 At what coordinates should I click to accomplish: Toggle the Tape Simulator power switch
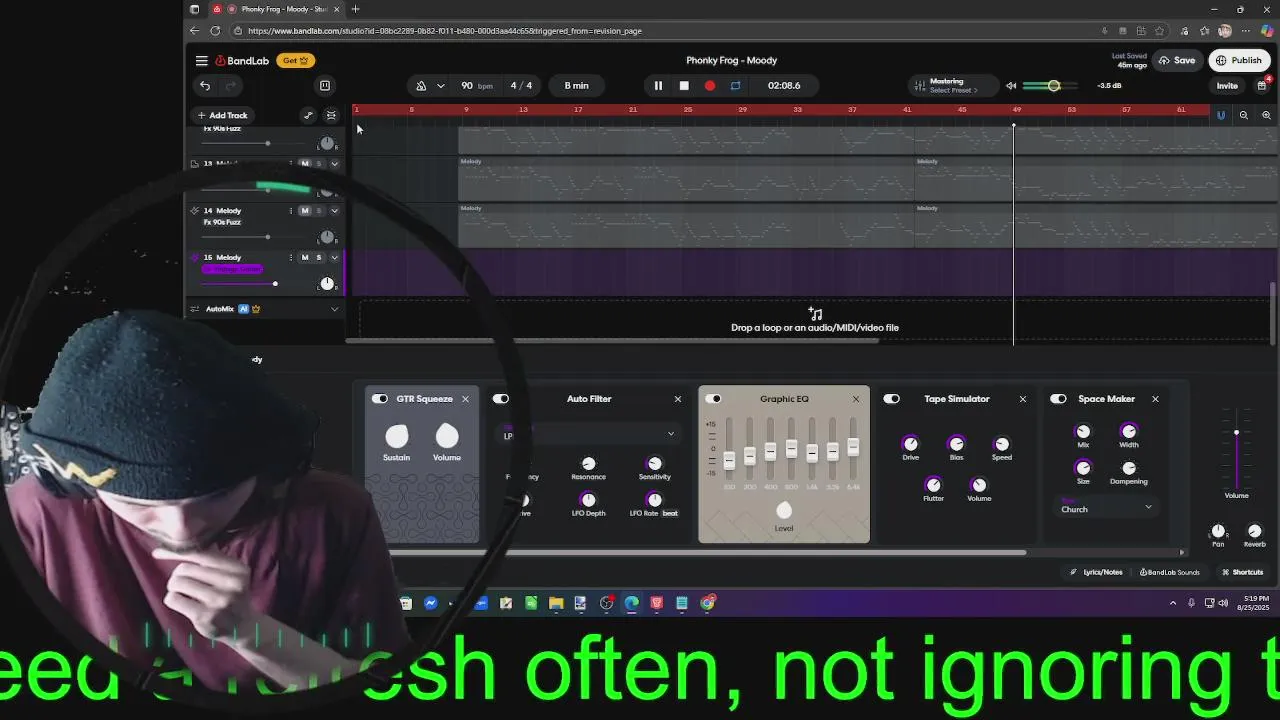click(892, 399)
